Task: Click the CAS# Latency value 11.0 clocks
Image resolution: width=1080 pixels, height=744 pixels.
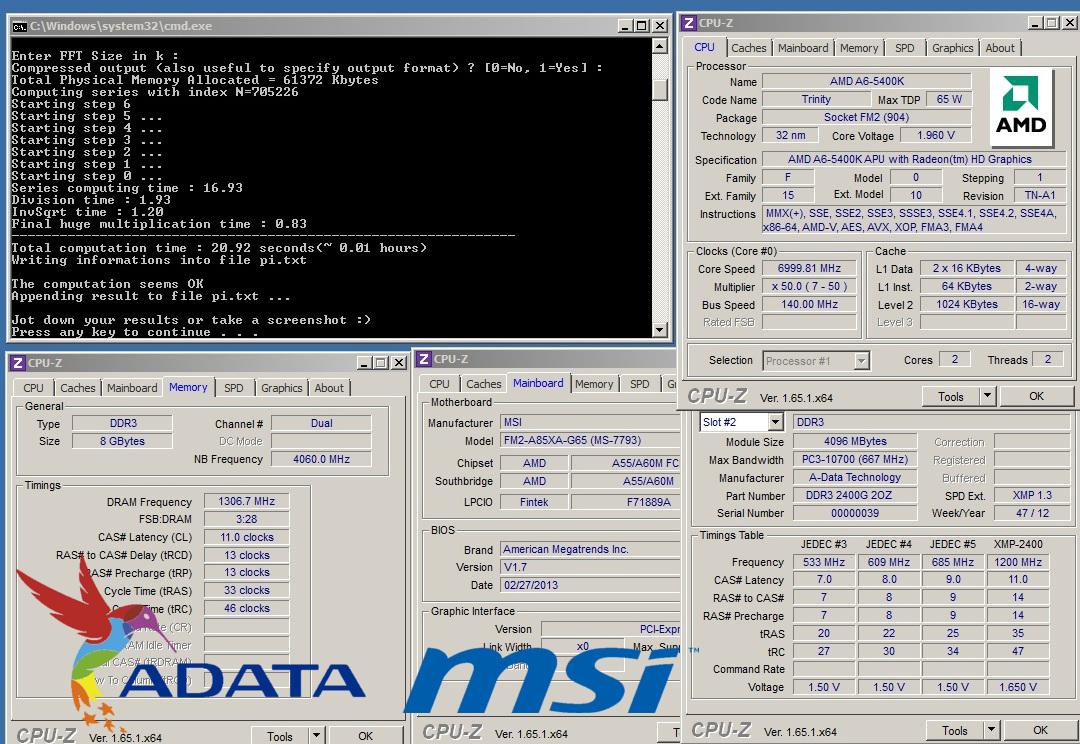Action: pyautogui.click(x=247, y=537)
